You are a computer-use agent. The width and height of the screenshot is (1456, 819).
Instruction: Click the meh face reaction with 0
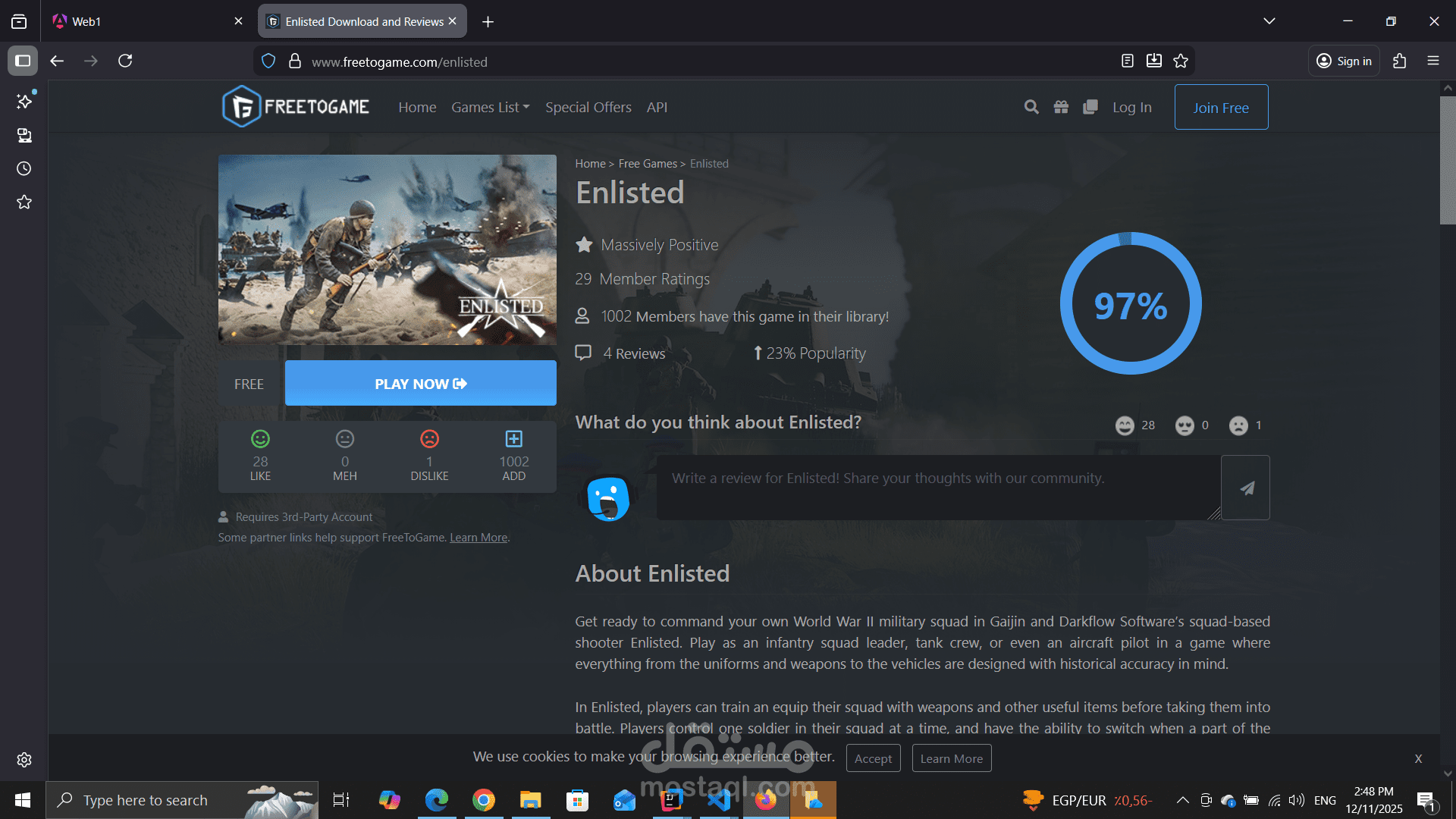point(1185,425)
